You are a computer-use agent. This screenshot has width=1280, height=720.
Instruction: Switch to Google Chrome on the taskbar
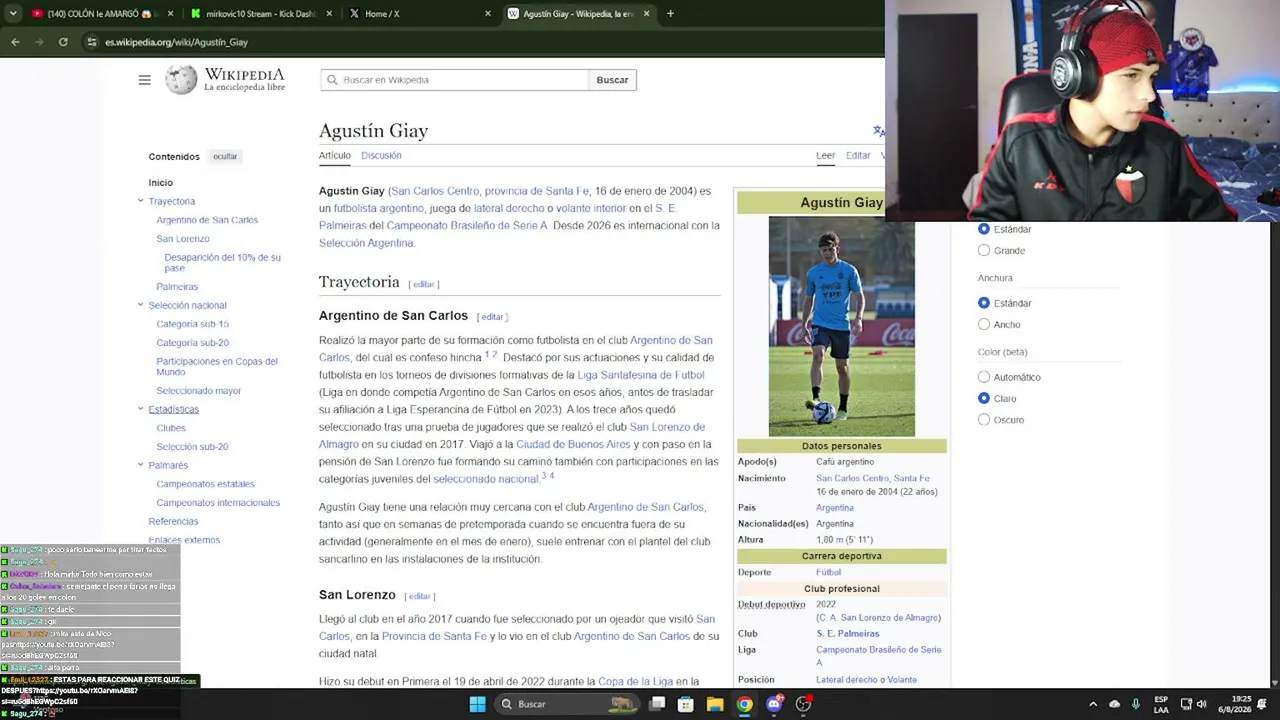click(745, 704)
